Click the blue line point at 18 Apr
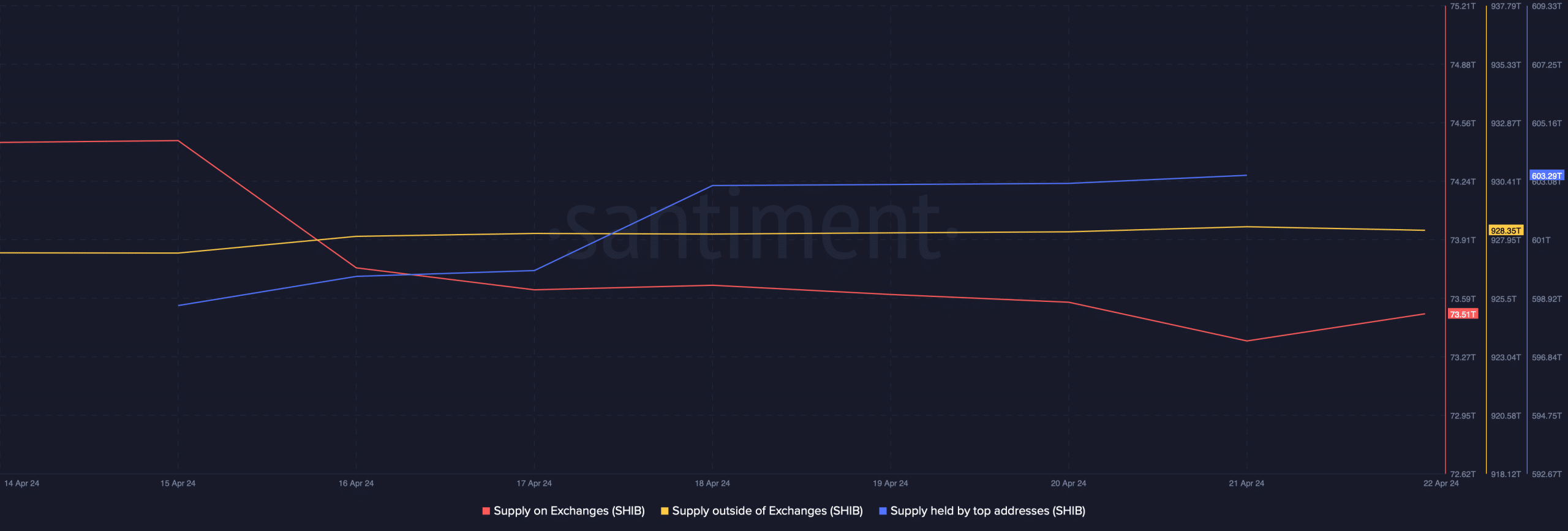The width and height of the screenshot is (1568, 531). 712,186
